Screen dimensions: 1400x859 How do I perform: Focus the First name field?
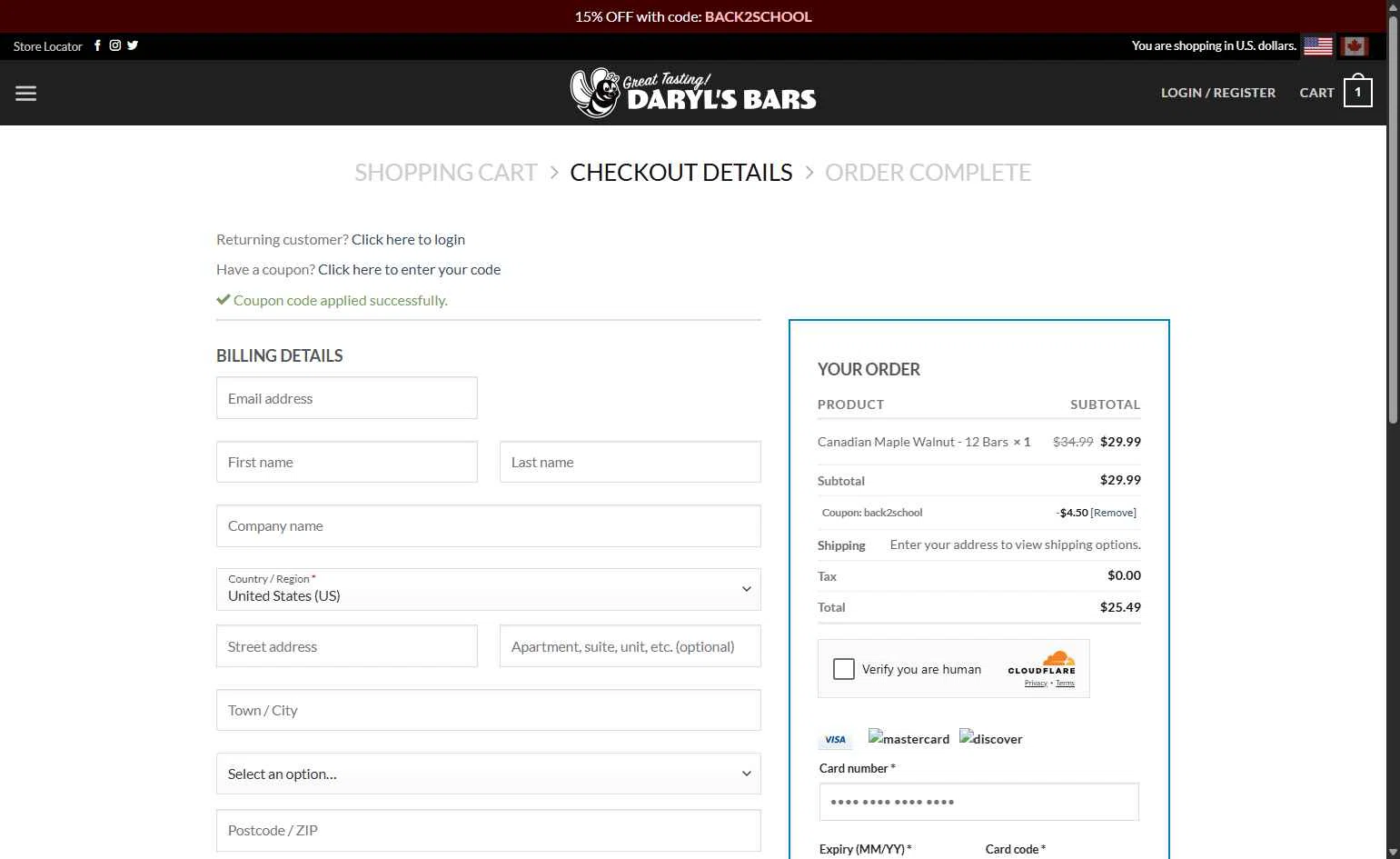[x=347, y=462]
